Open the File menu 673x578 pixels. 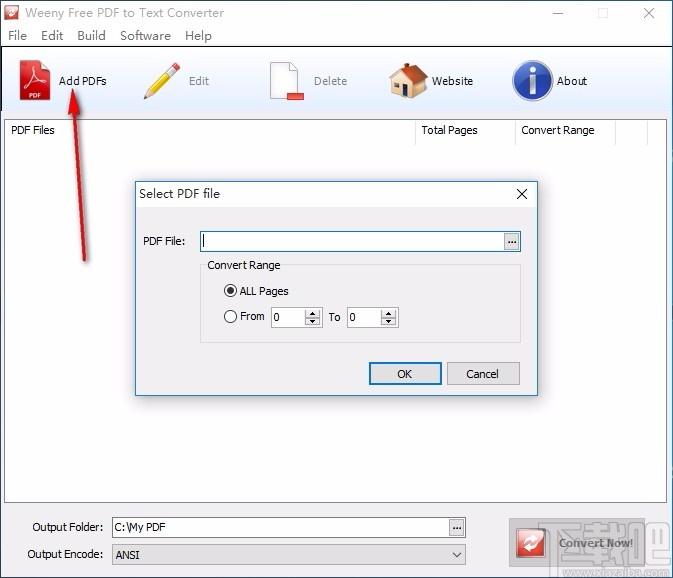[17, 36]
